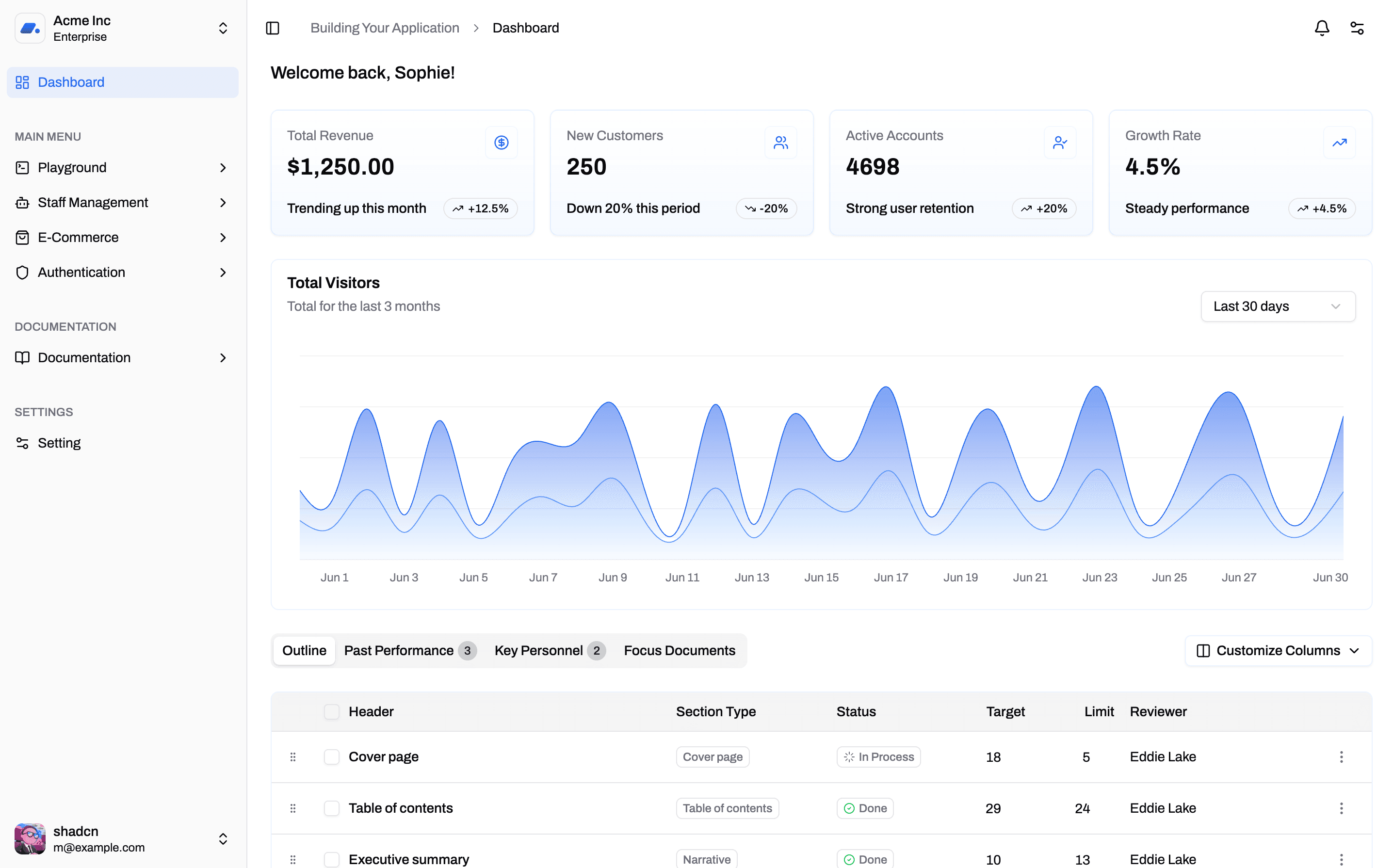Go to Building Your Application breadcrumb
Image resolution: width=1393 pixels, height=868 pixels.
pyautogui.click(x=384, y=28)
